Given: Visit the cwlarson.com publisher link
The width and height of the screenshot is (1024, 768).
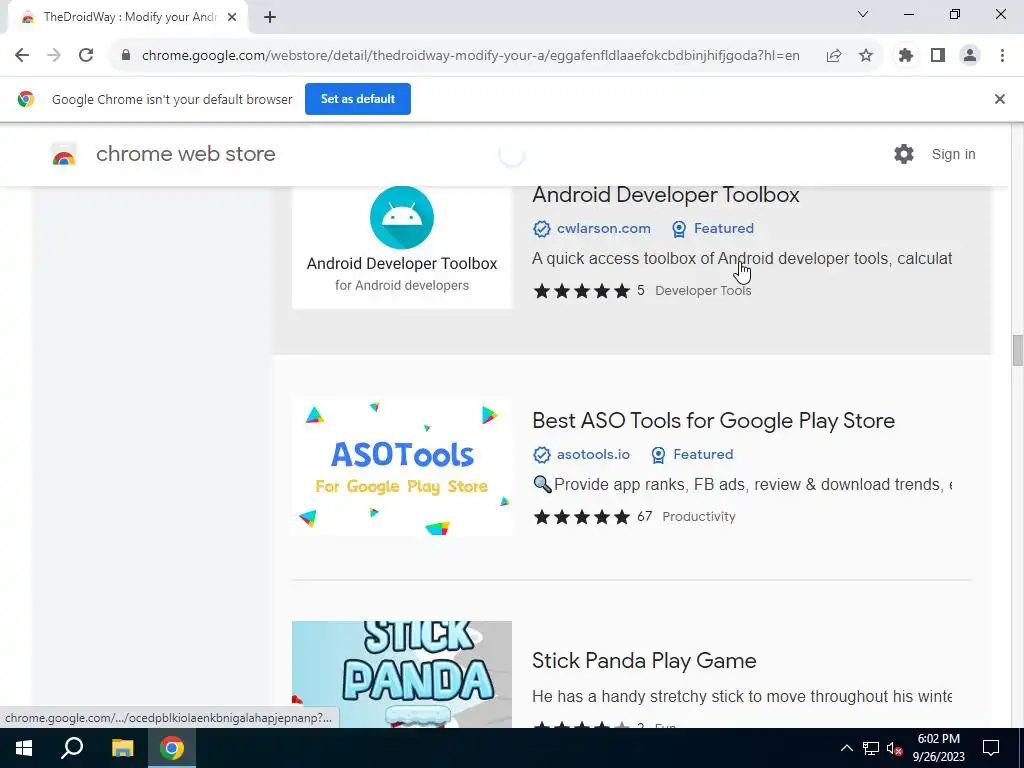Looking at the screenshot, I should coord(603,229).
